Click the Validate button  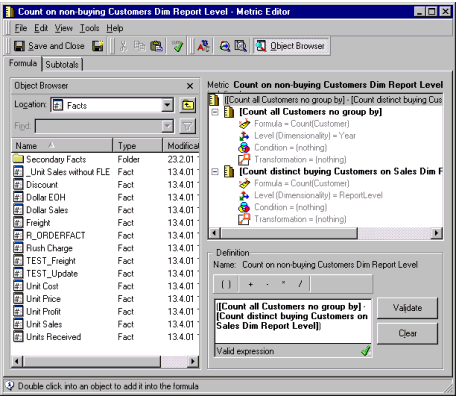(x=407, y=308)
